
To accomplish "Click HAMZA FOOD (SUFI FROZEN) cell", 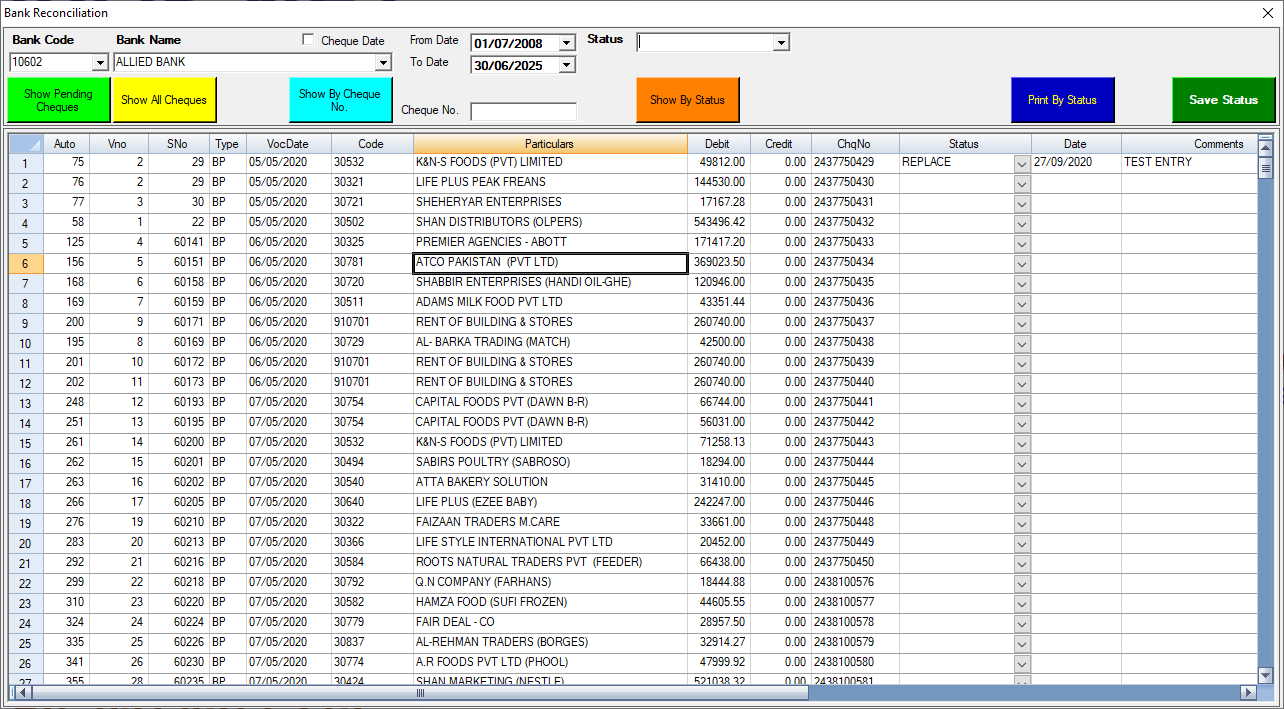I will (550, 602).
